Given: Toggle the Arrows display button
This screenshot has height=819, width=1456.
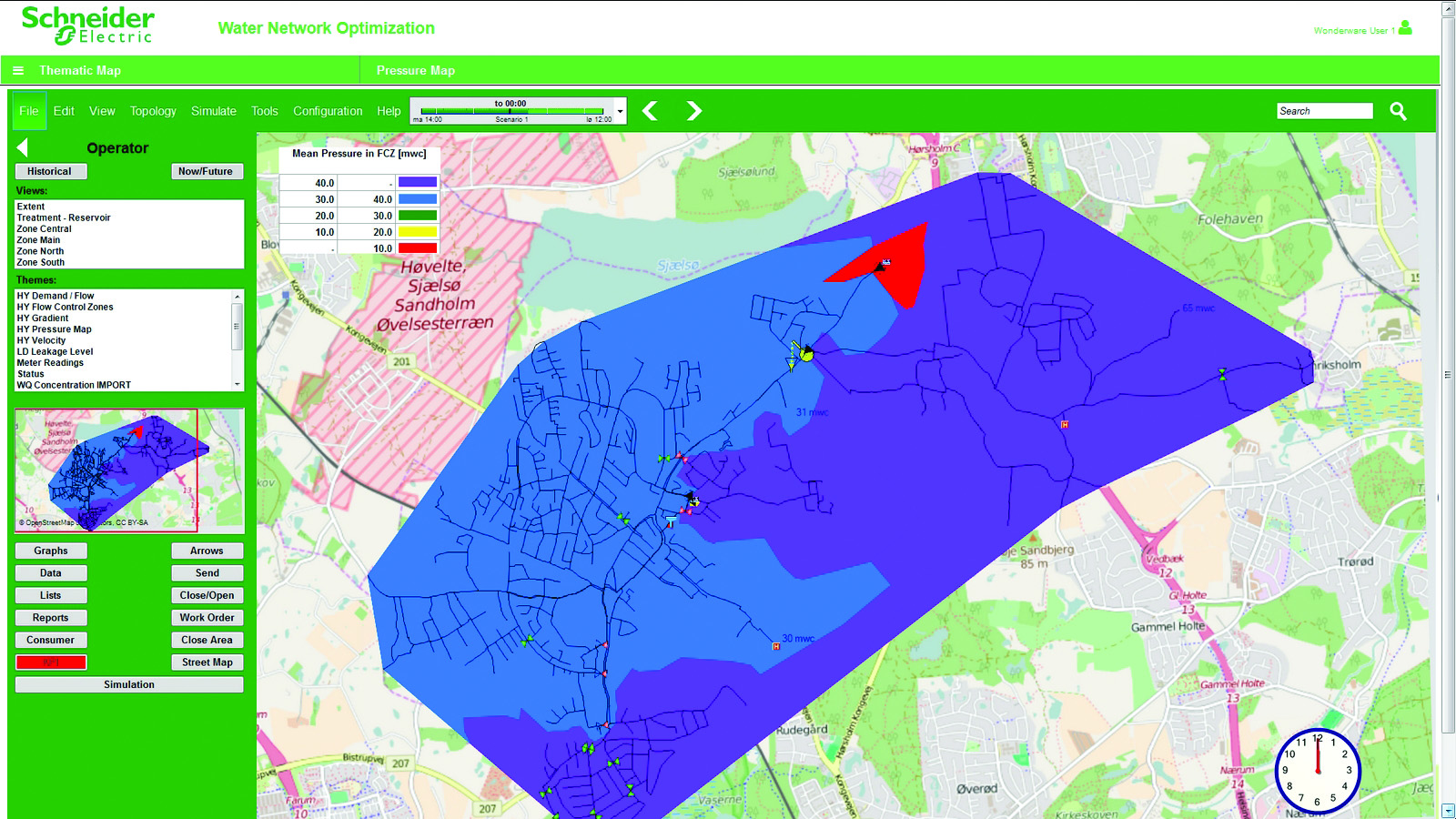Looking at the screenshot, I should click(207, 551).
